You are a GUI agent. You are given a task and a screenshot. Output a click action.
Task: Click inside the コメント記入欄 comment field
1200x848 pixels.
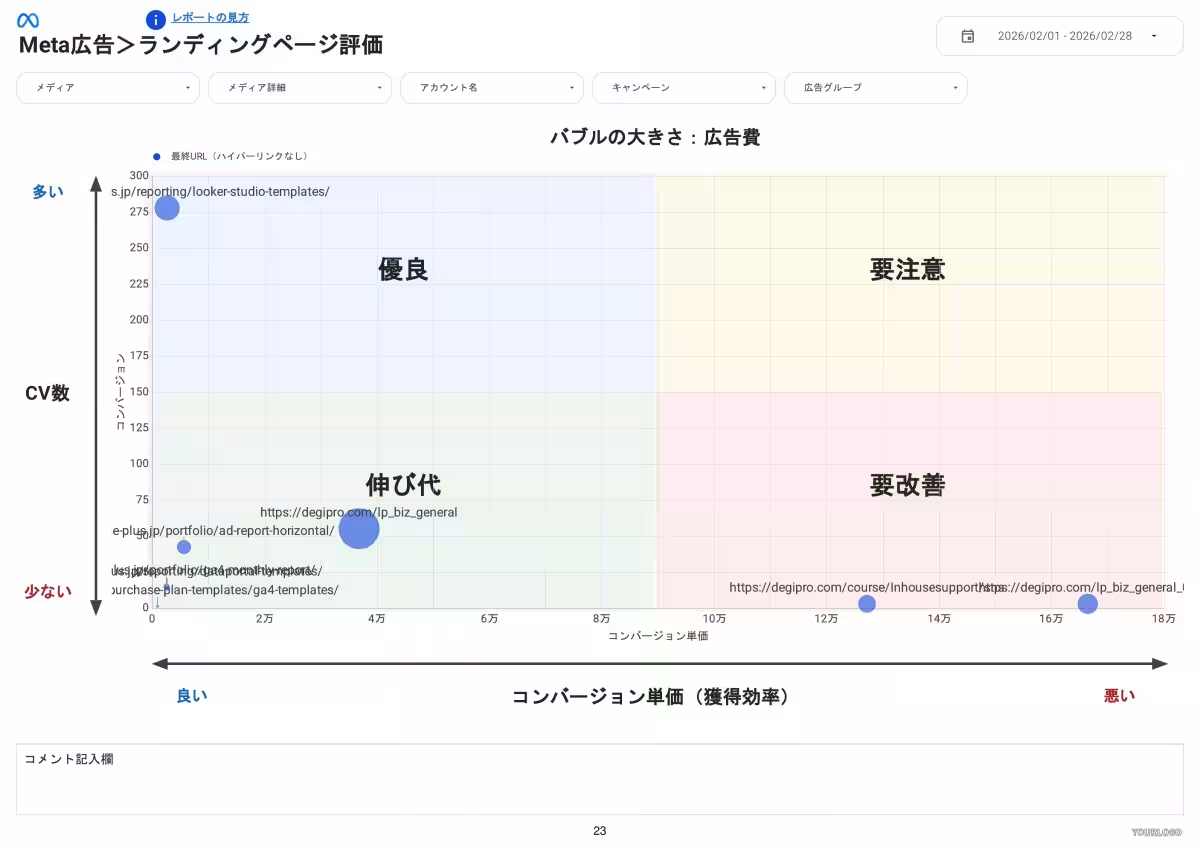600,780
